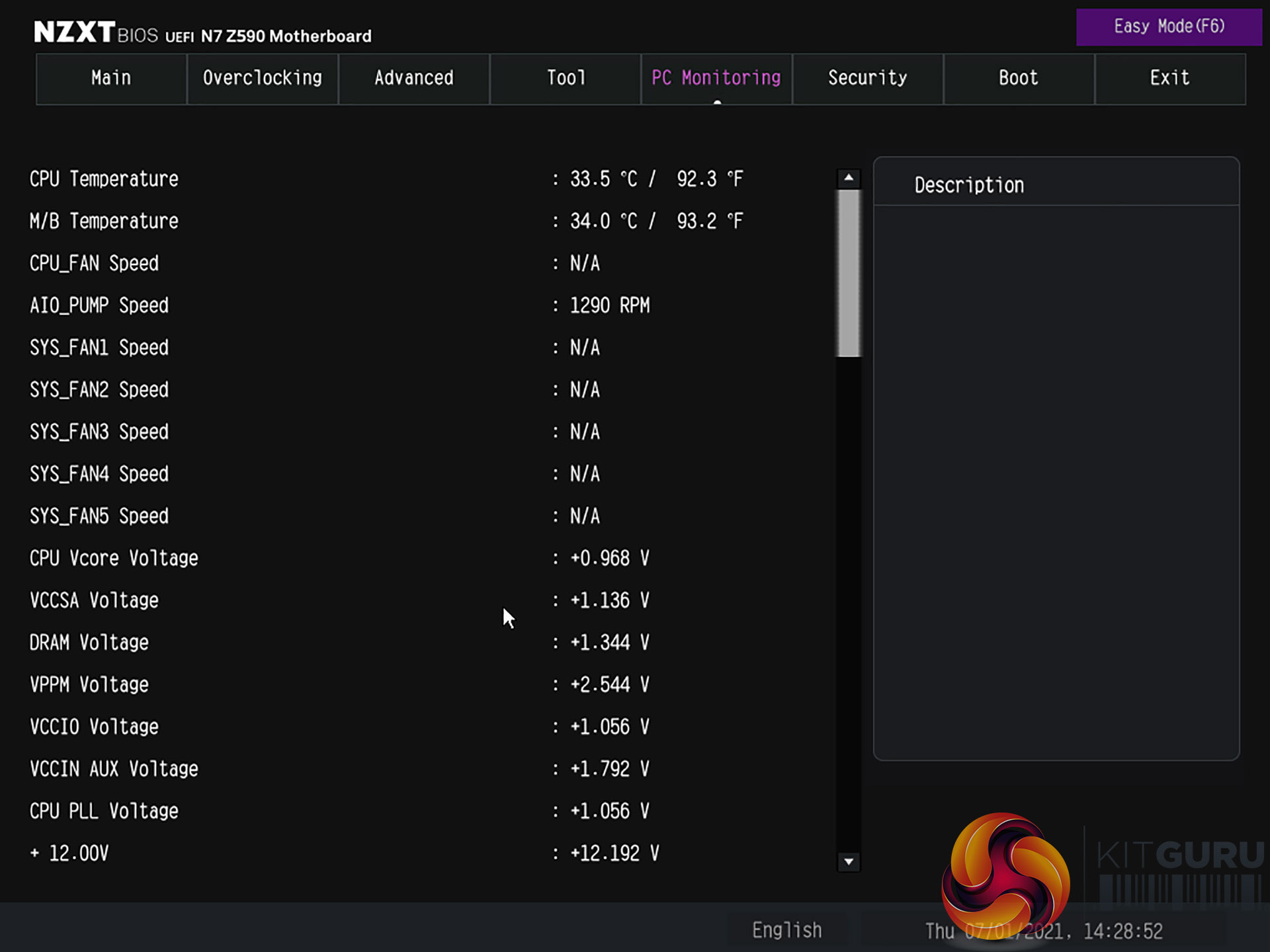This screenshot has height=952, width=1270.
Task: Open the Advanced tab
Action: tap(414, 78)
